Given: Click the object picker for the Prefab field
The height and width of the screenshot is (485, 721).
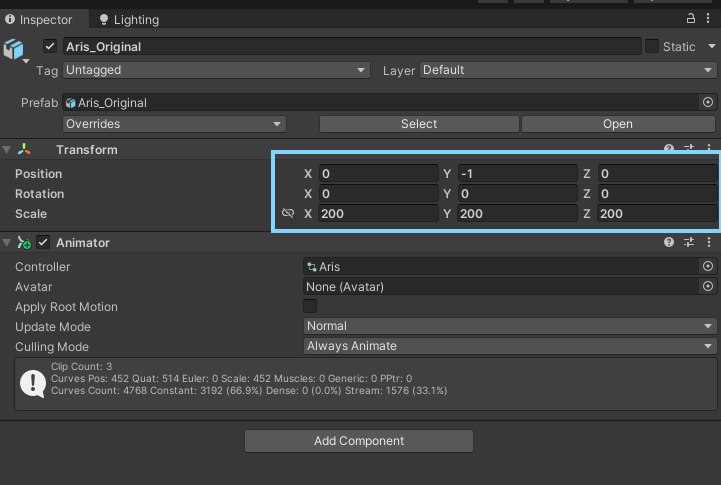Looking at the screenshot, I should click(708, 102).
